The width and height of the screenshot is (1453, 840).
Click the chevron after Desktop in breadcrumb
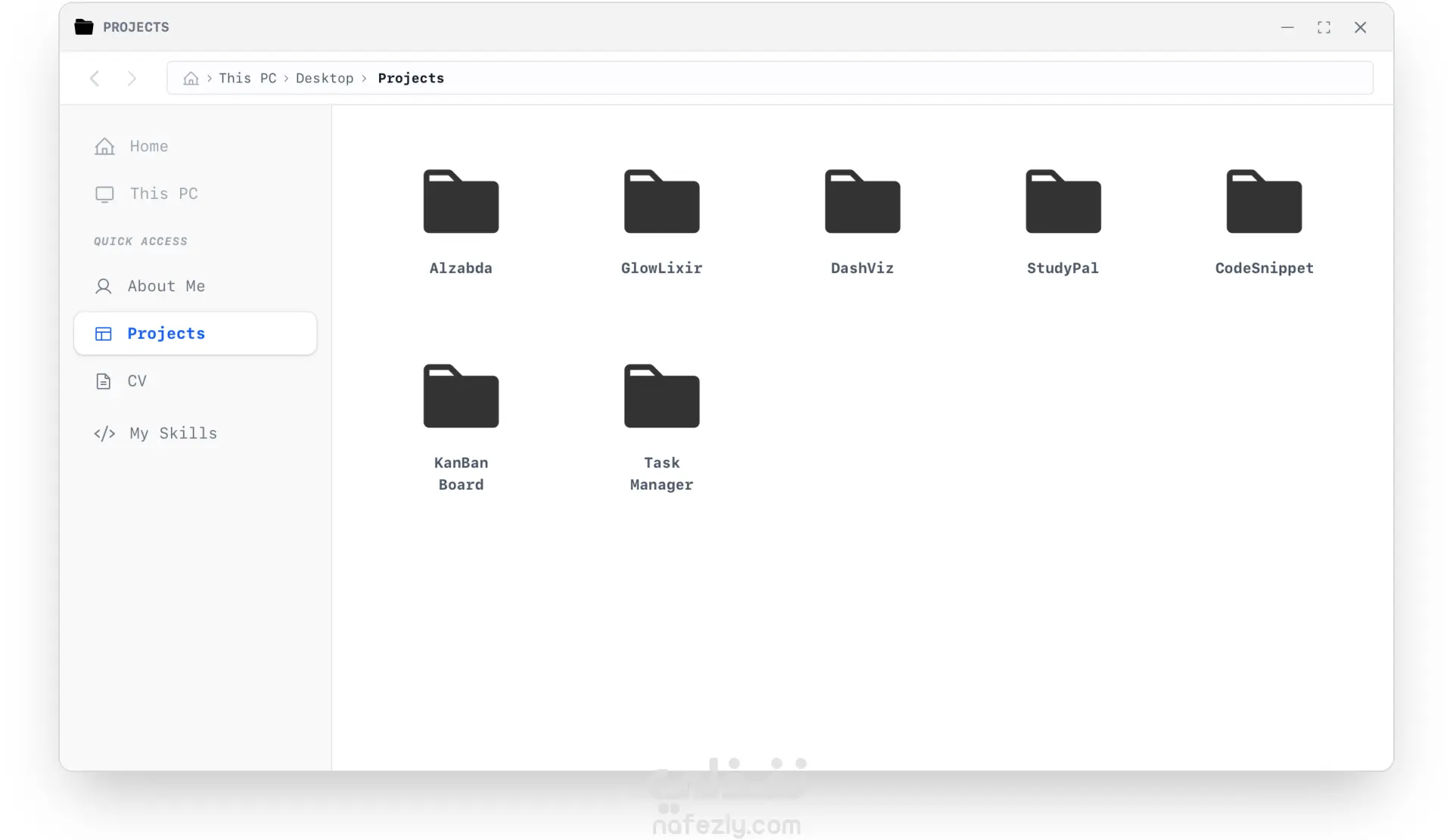click(x=364, y=79)
